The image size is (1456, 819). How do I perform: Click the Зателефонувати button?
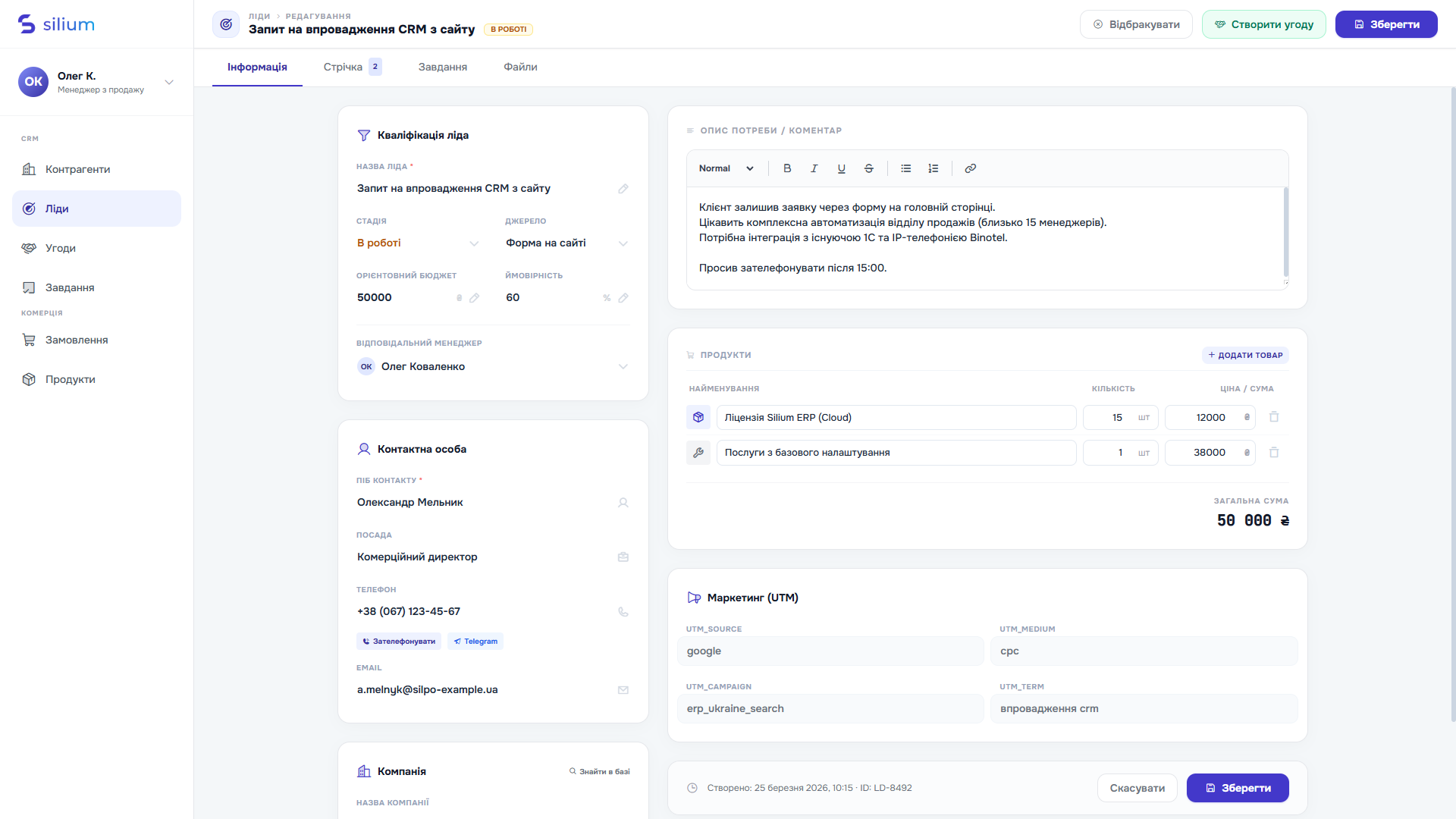tap(399, 642)
